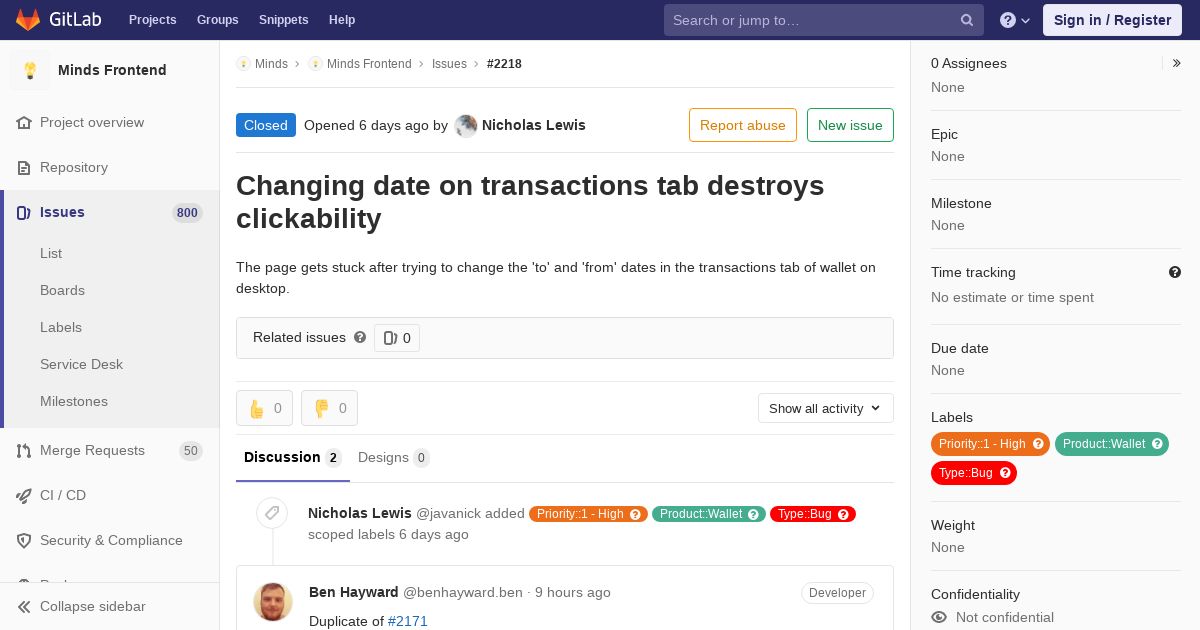Viewport: 1200px width, 630px height.
Task: Click the GitLab fox logo
Action: pyautogui.click(x=28, y=19)
